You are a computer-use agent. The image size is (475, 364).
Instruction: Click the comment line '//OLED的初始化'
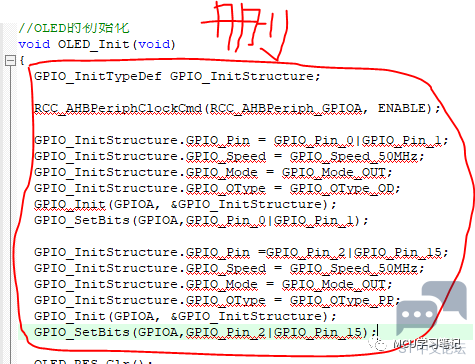[x=74, y=28]
